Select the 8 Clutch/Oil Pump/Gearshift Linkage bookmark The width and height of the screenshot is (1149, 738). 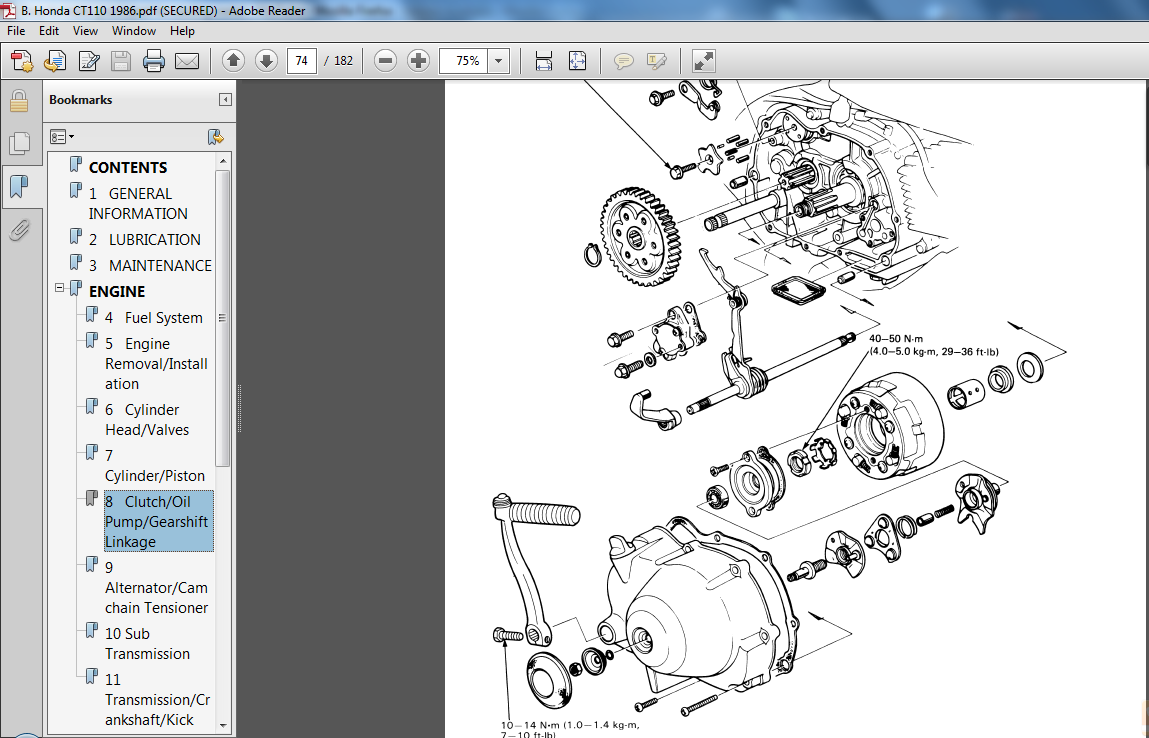158,521
